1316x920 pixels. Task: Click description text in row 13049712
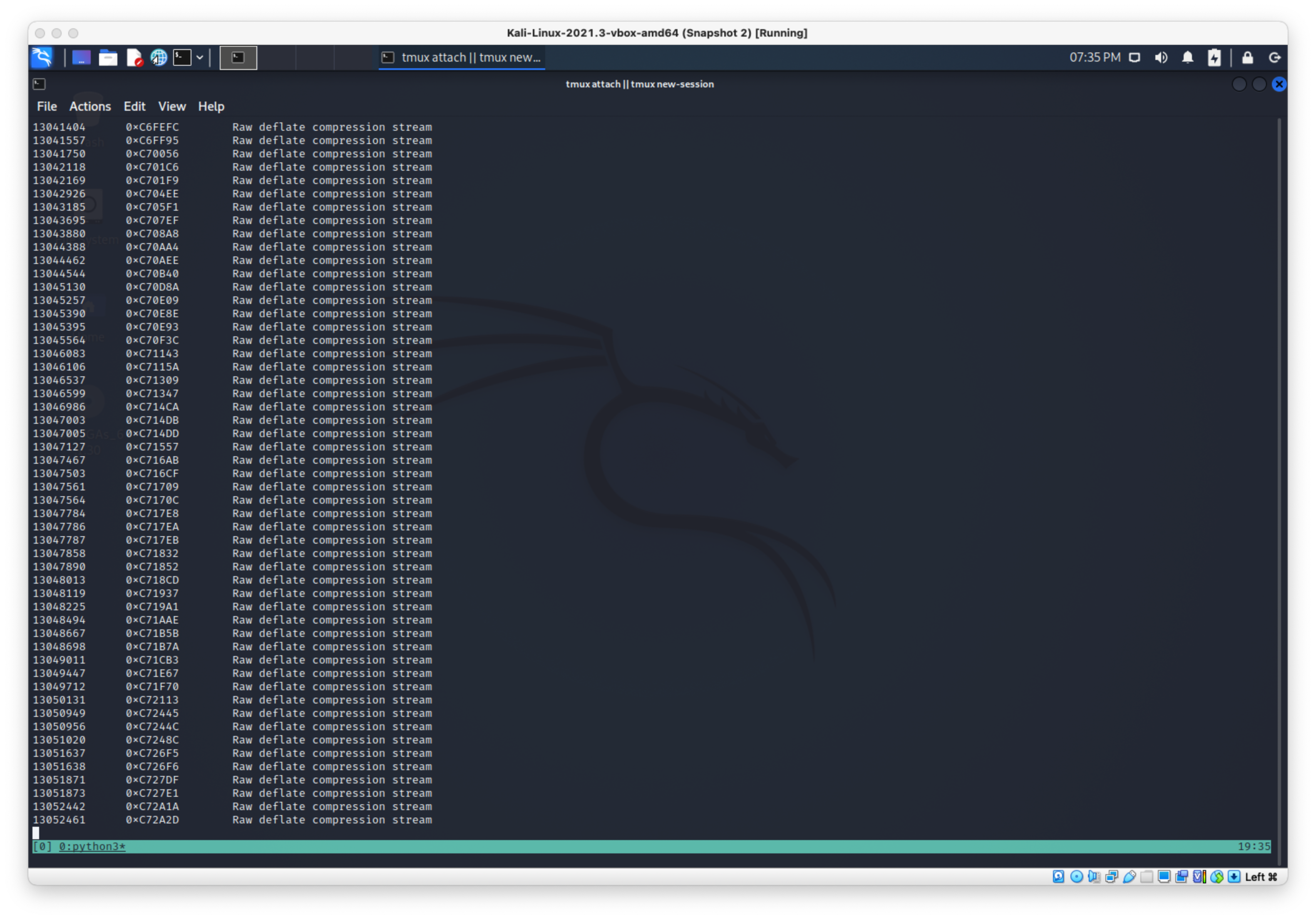click(x=332, y=686)
